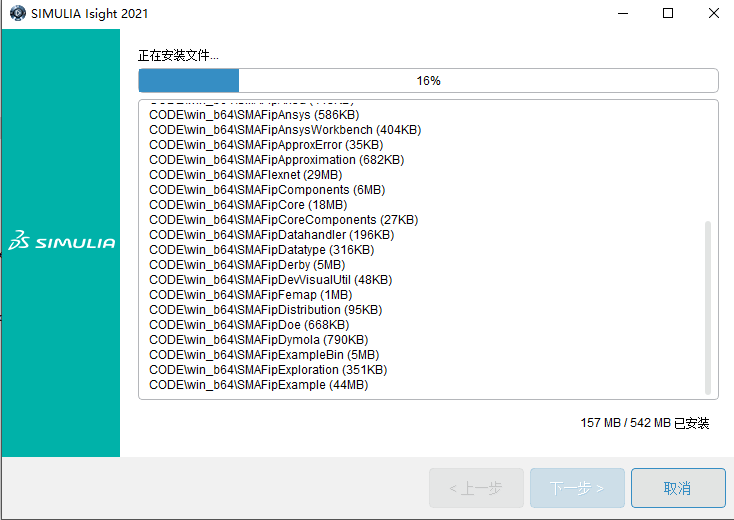This screenshot has height=520, width=734.
Task: Select the SMAFipDatahandler (196KB) line
Action: click(x=272, y=235)
